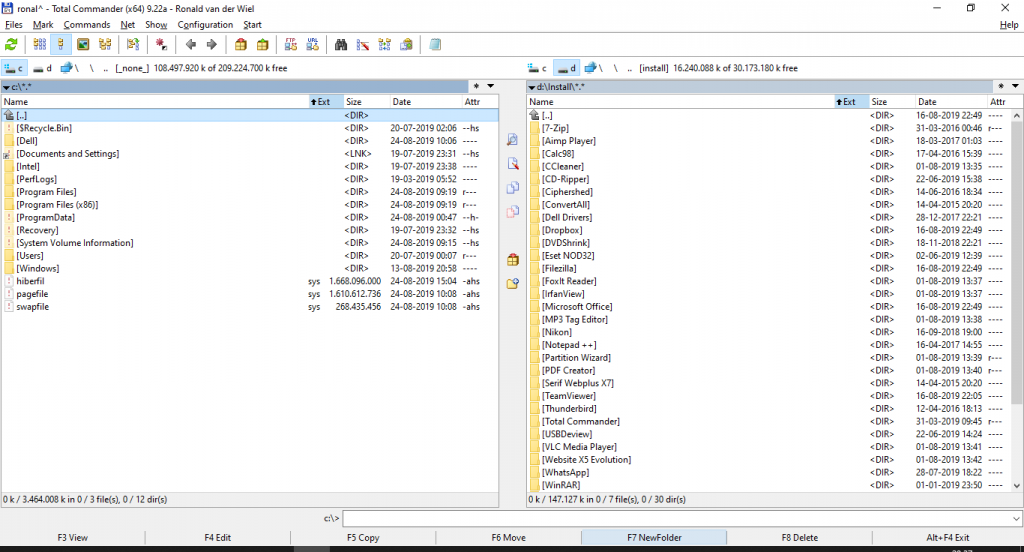This screenshot has width=1024, height=552.
Task: Select the [Notepad ++] folder
Action: [x=569, y=345]
